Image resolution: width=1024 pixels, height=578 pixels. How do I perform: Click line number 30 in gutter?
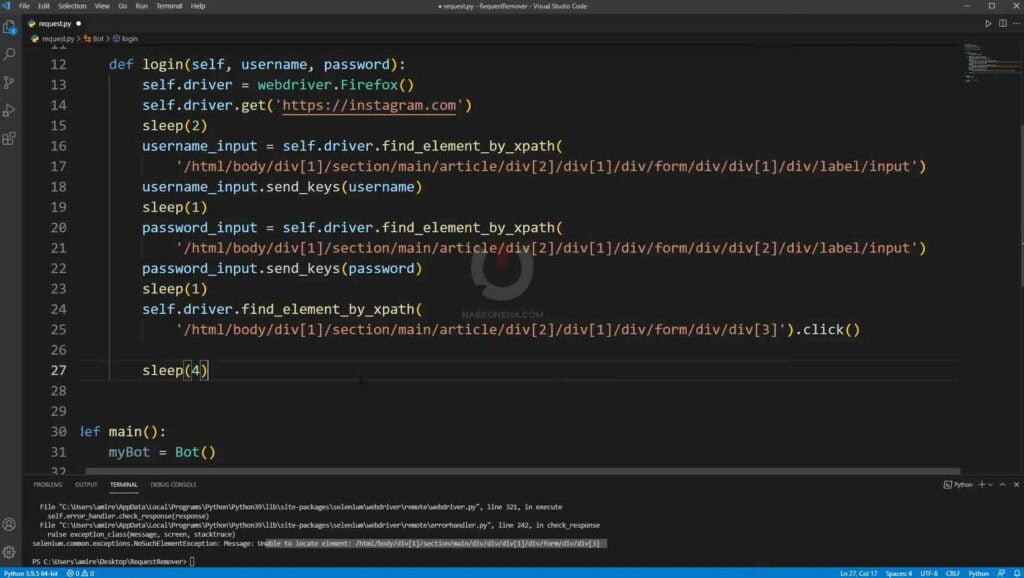click(58, 431)
